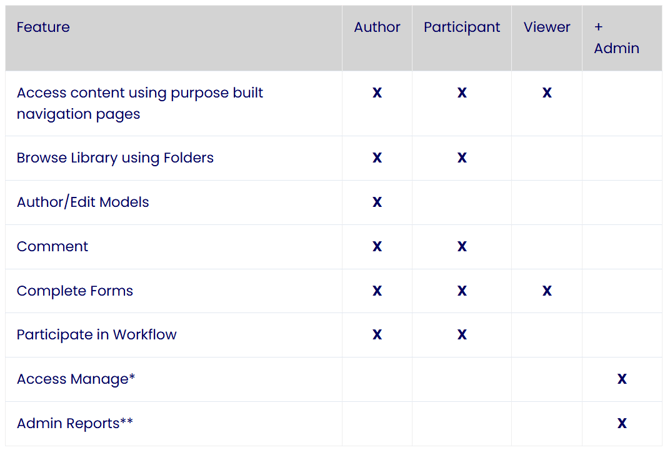This screenshot has width=670, height=450.
Task: Click the Participant X mark in Comment row
Action: (462, 246)
